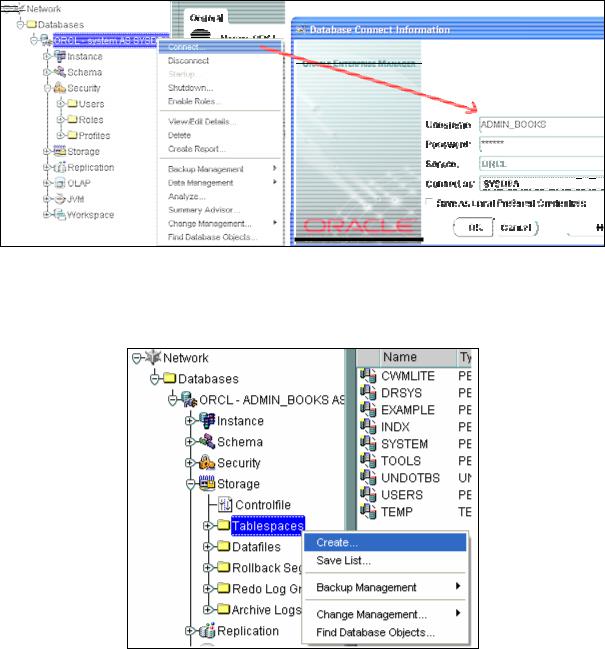Select the Rollback Segments tree item
Viewport: 605px width, 649px height.
point(267,567)
